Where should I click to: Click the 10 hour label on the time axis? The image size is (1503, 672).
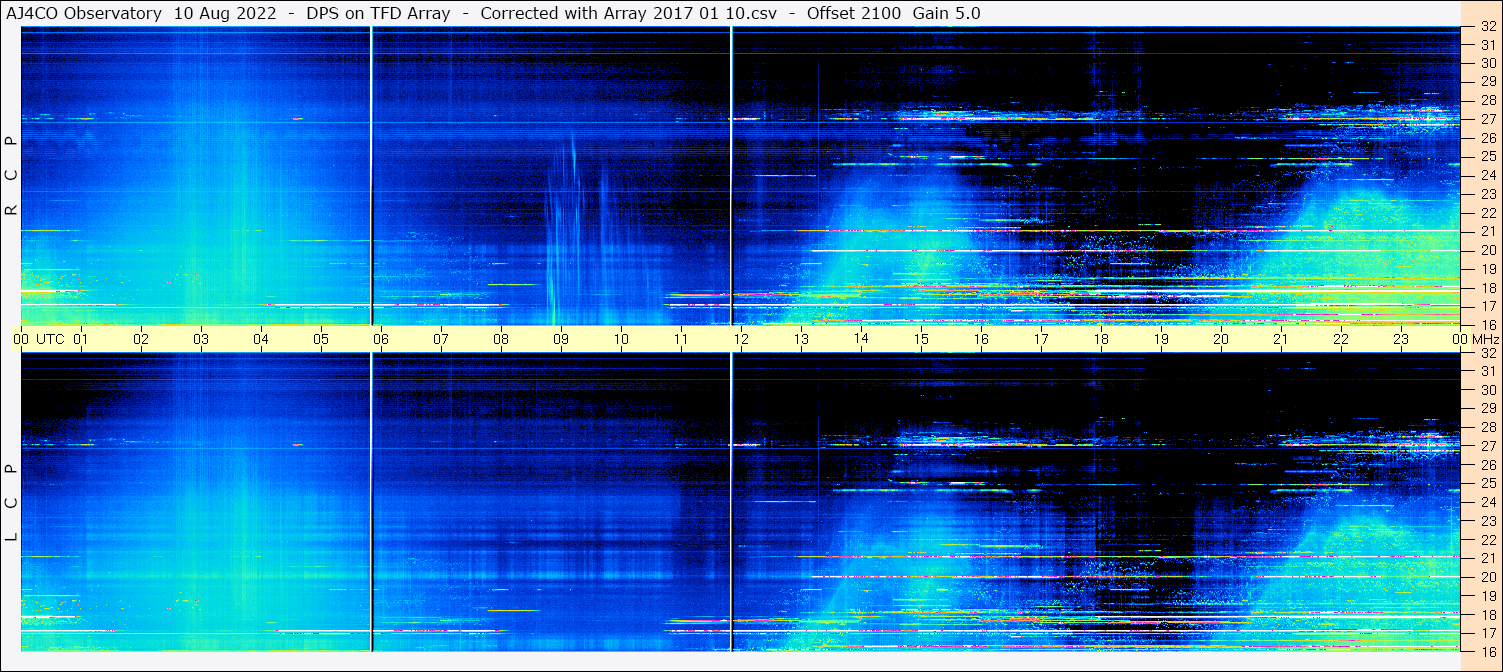pos(621,339)
